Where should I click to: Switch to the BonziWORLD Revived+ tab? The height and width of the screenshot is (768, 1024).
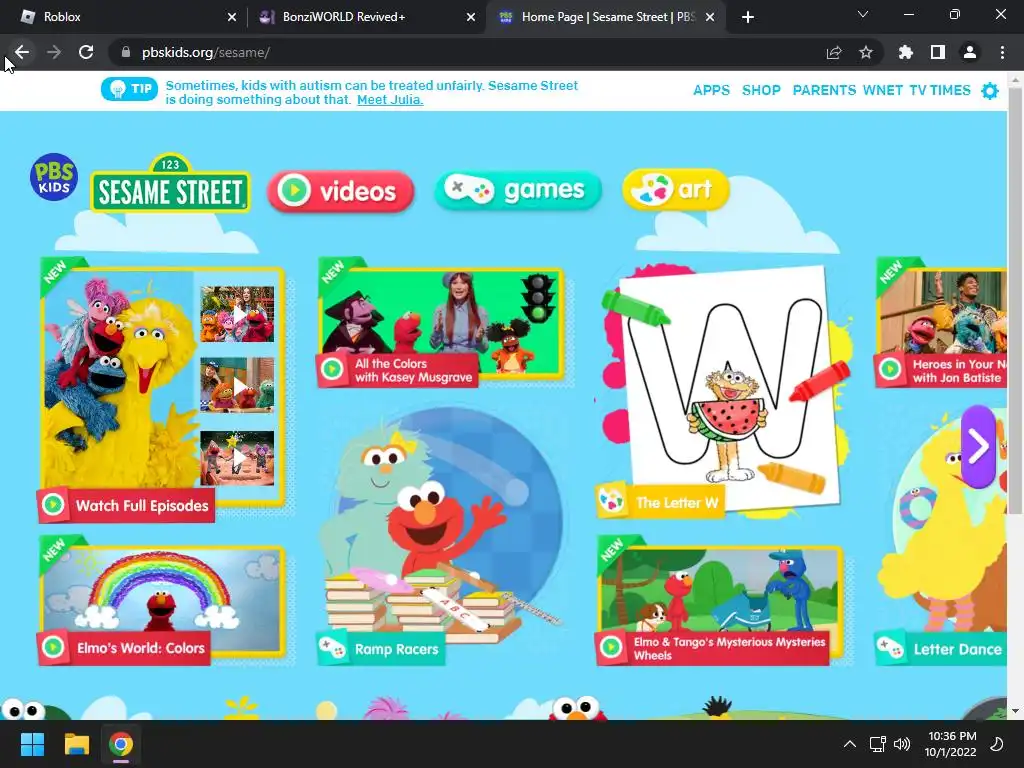pyautogui.click(x=366, y=17)
